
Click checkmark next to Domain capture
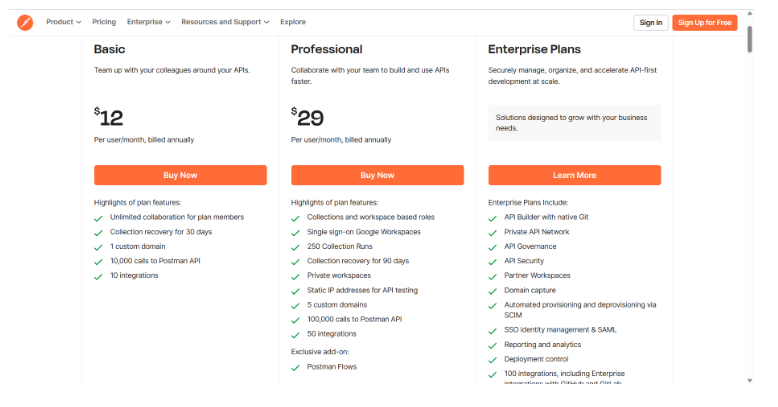coord(492,291)
